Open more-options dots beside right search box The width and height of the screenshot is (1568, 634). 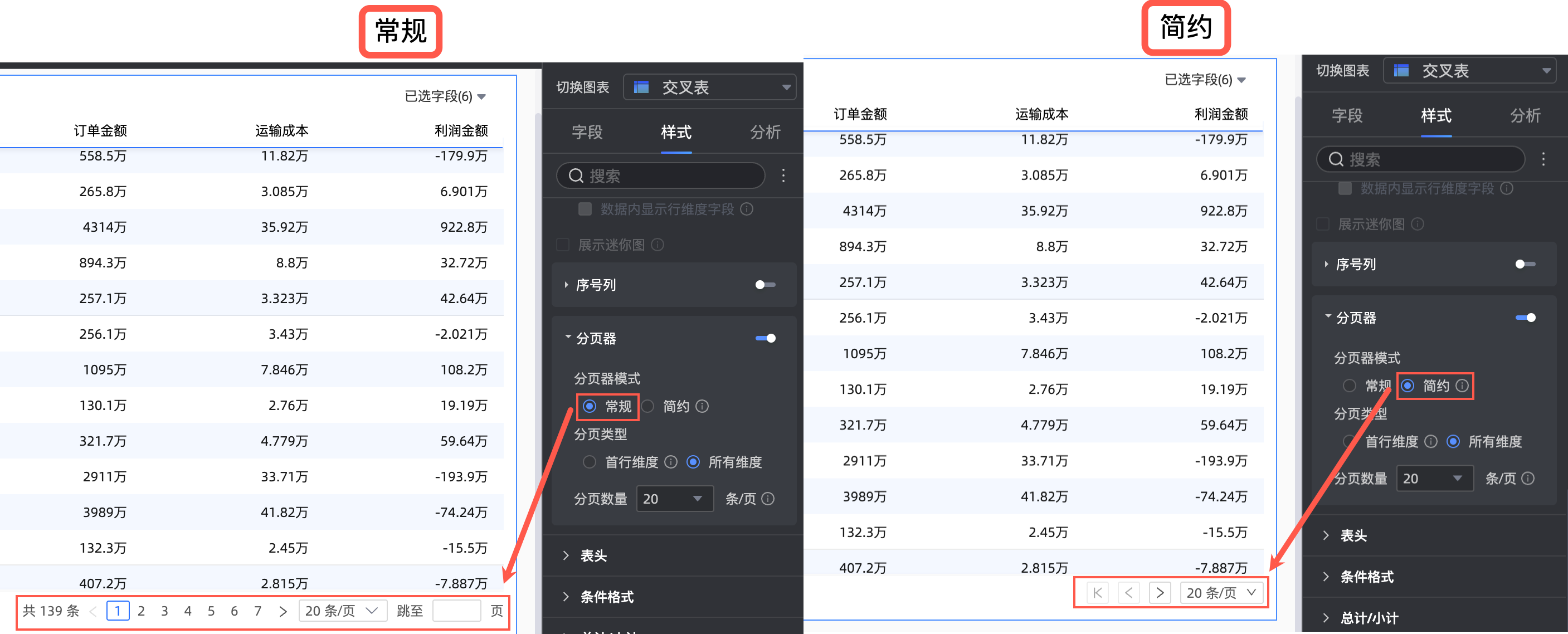coord(1543,159)
